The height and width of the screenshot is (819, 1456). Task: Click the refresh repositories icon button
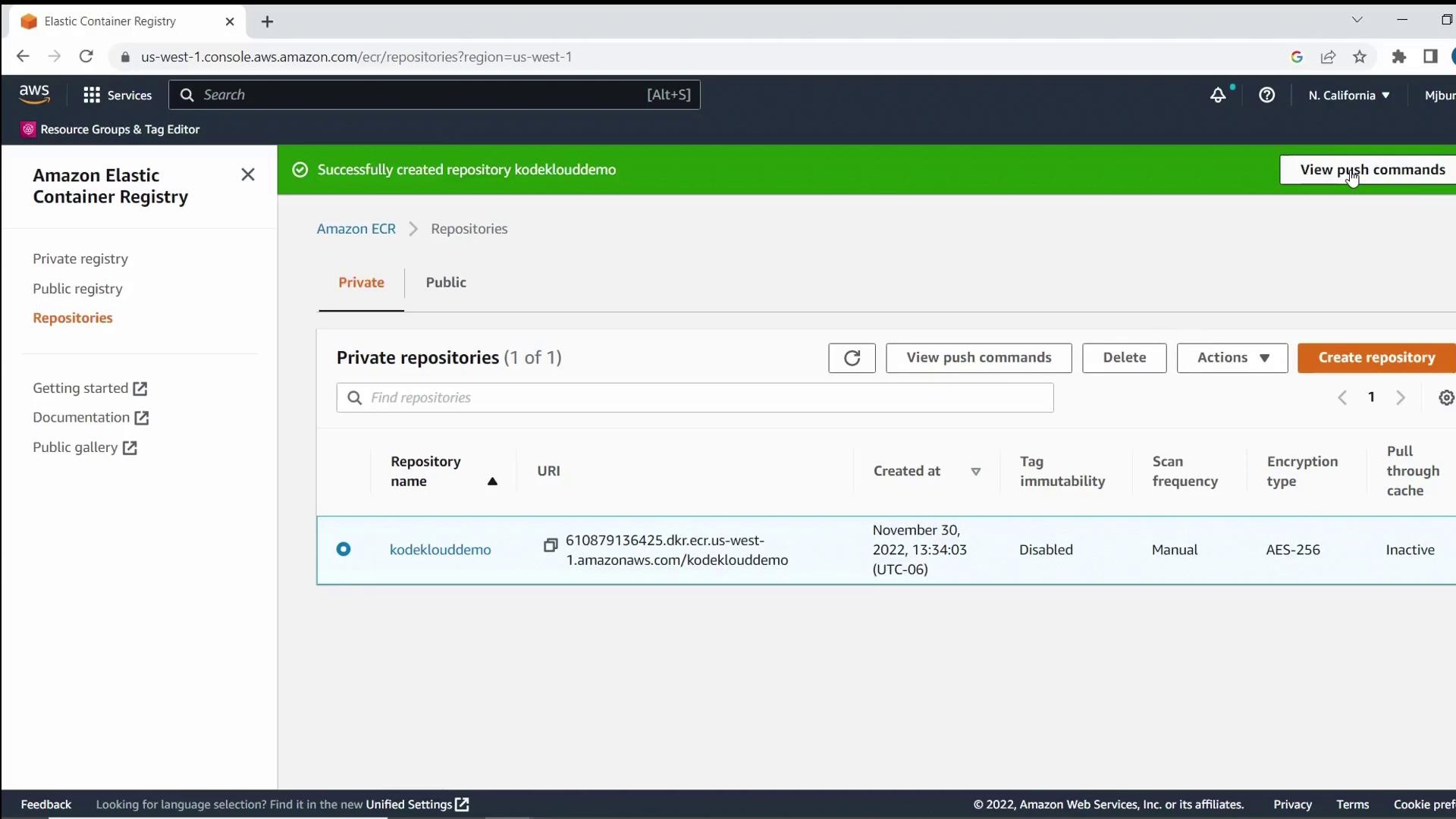point(852,358)
